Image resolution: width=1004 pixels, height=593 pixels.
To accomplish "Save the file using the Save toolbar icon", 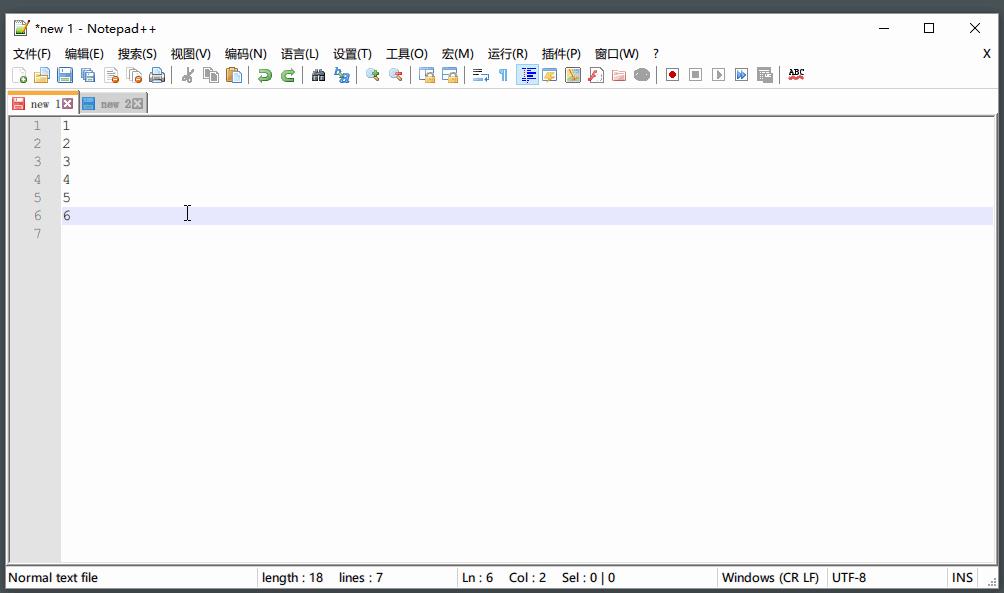I will click(65, 74).
